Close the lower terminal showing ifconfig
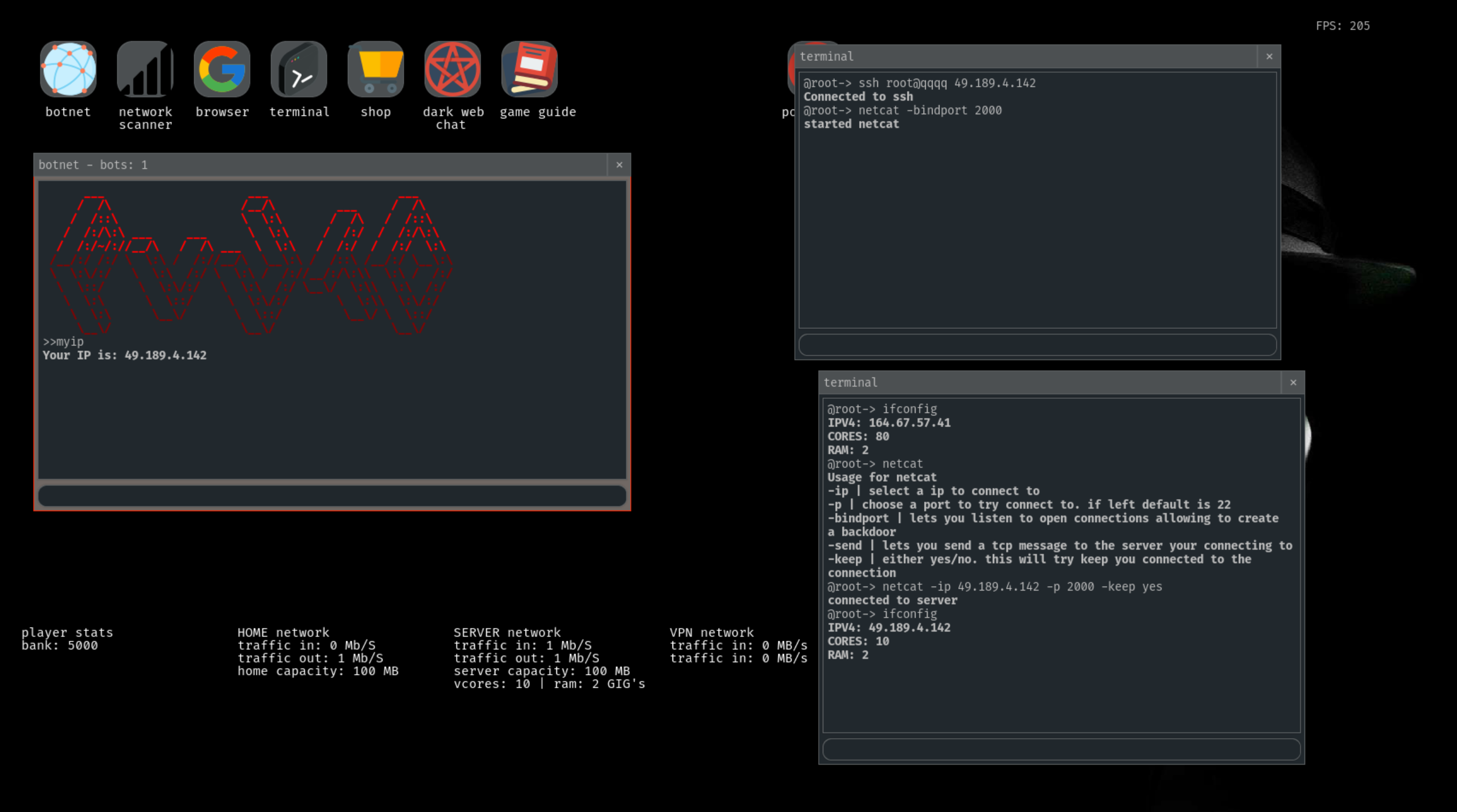 pyautogui.click(x=1293, y=382)
